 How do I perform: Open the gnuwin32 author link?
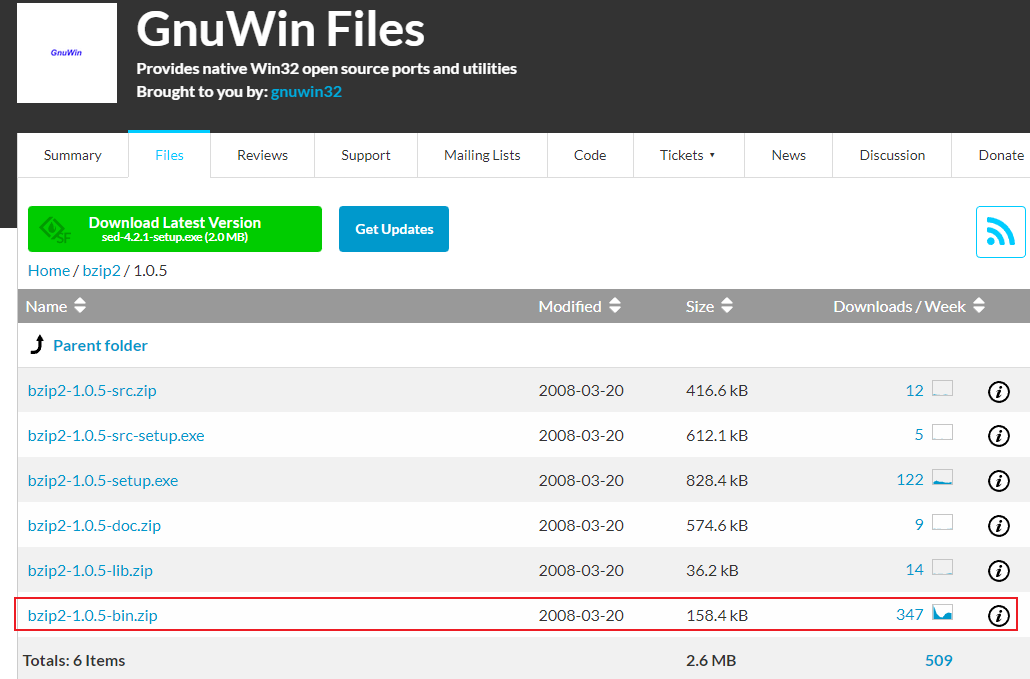(x=306, y=91)
